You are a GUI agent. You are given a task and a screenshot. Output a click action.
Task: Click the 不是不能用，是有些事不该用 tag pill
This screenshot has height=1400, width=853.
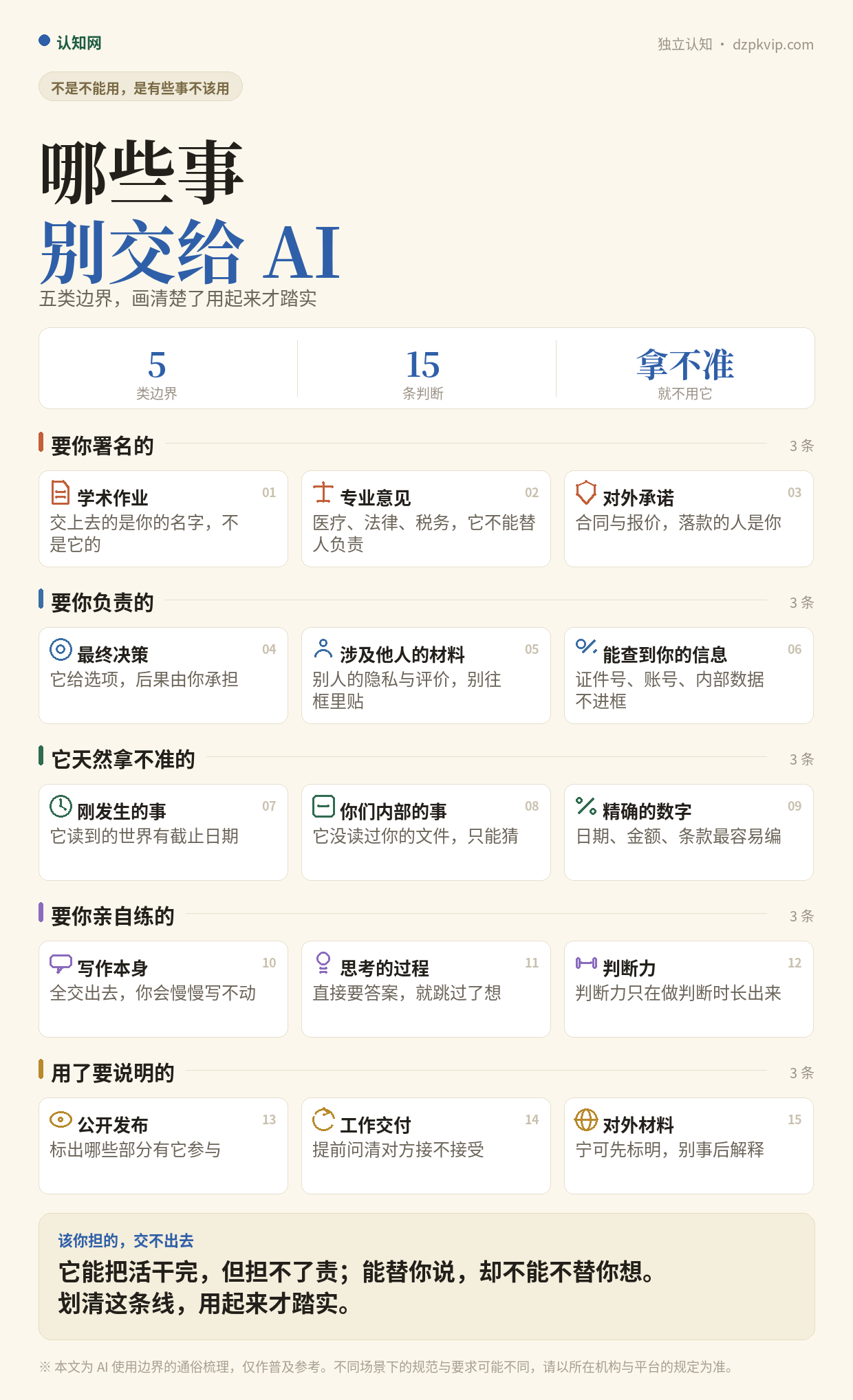(x=140, y=87)
